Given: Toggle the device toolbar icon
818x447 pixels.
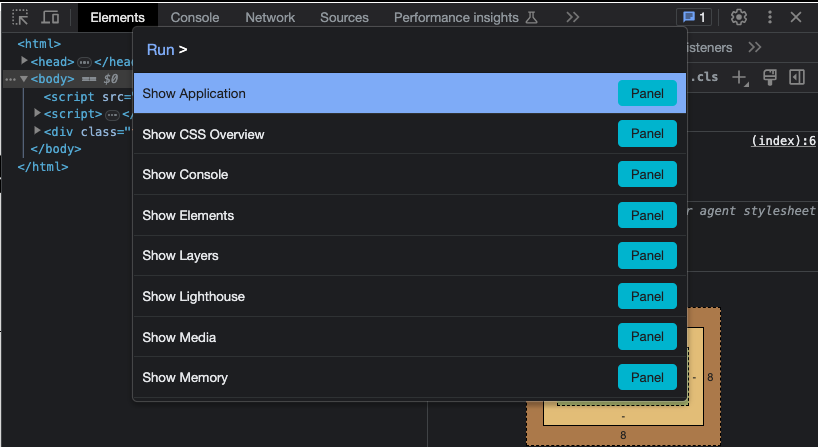Looking at the screenshot, I should pos(50,17).
